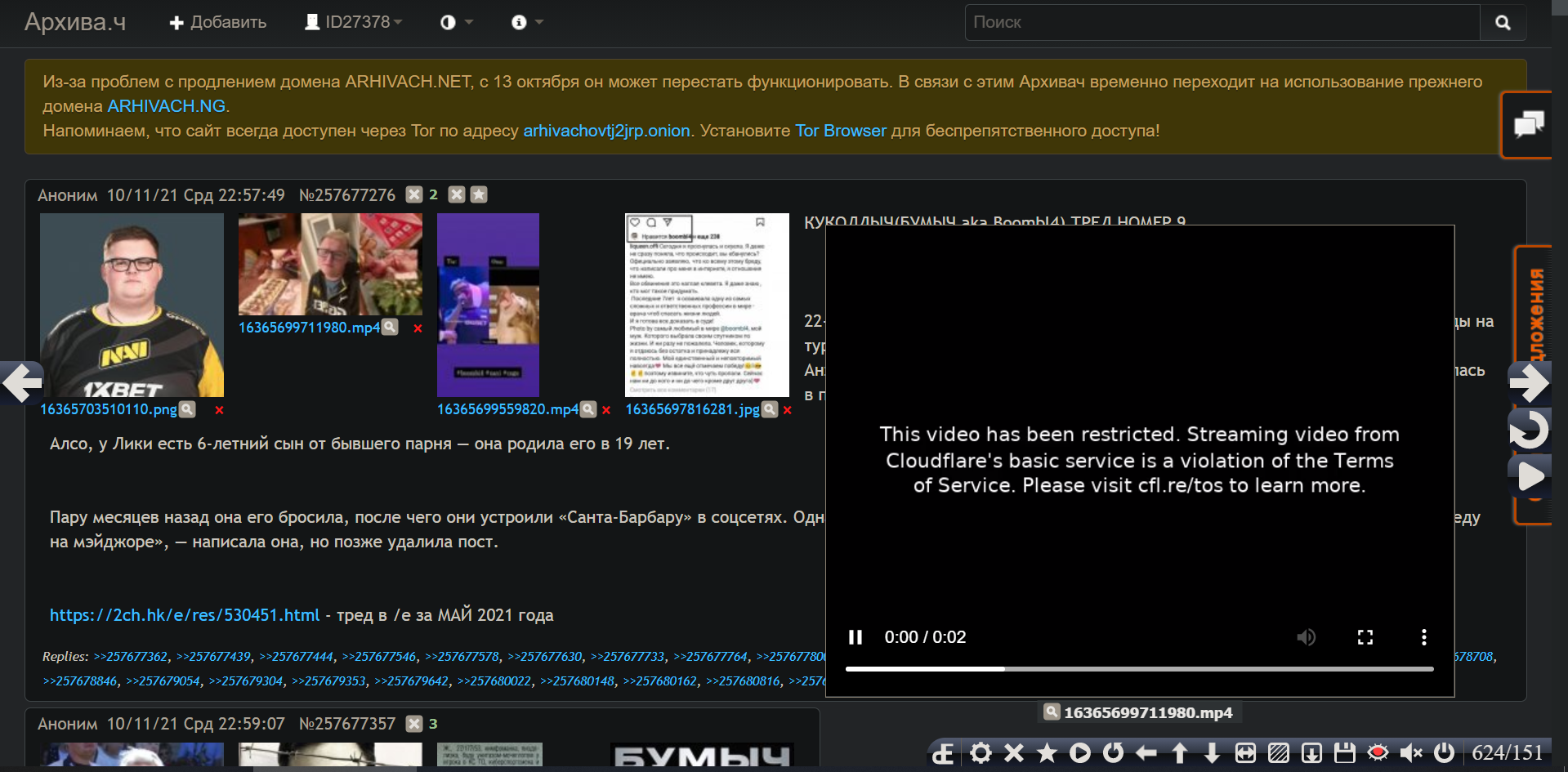The height and width of the screenshot is (772, 1568).
Task: Click magnifier icon next to 16365697816281.jpg
Action: coord(769,409)
